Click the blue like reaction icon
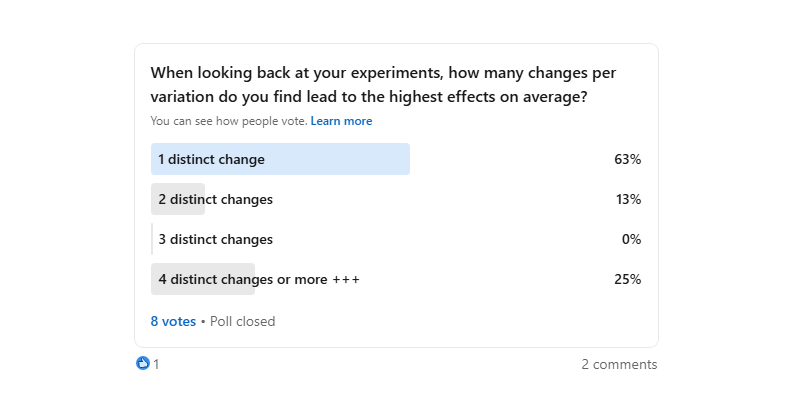This screenshot has width=800, height=417. coord(142,364)
